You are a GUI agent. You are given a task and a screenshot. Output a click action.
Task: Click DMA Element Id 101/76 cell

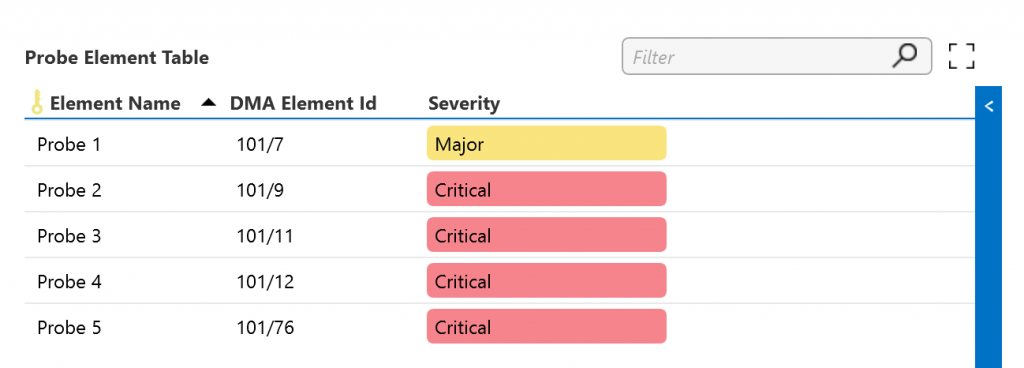[265, 327]
